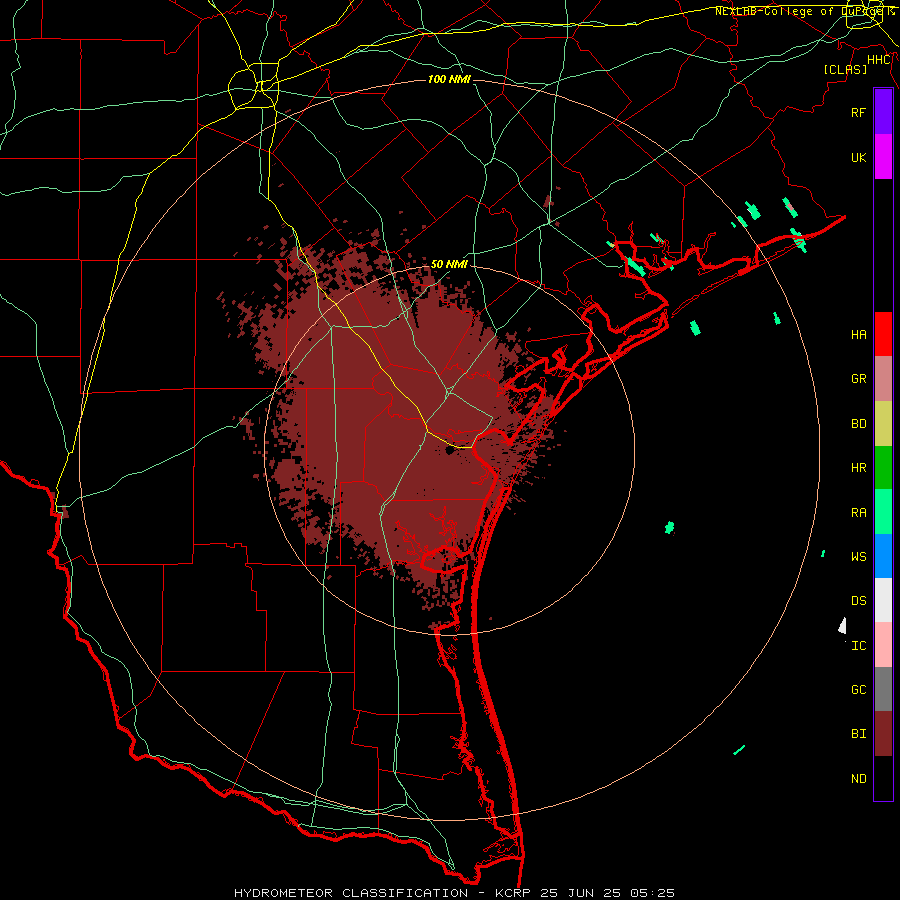Click the 50 NMI range ring label
This screenshot has height=900, width=900.
pyautogui.click(x=449, y=264)
